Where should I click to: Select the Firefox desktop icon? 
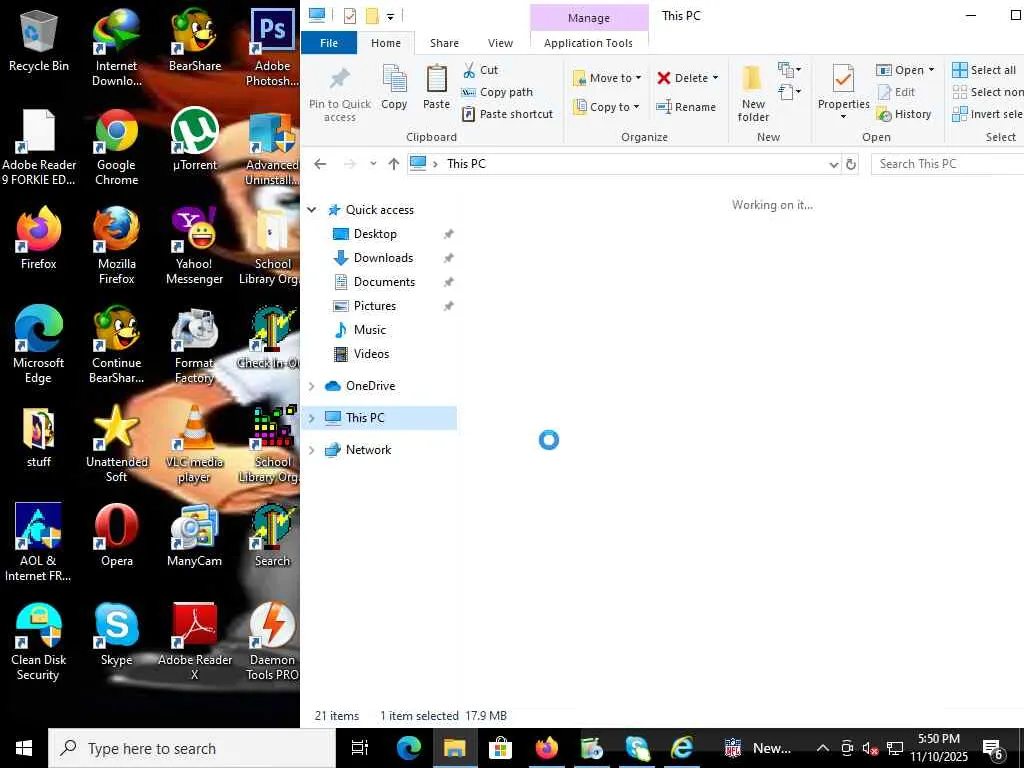(39, 238)
